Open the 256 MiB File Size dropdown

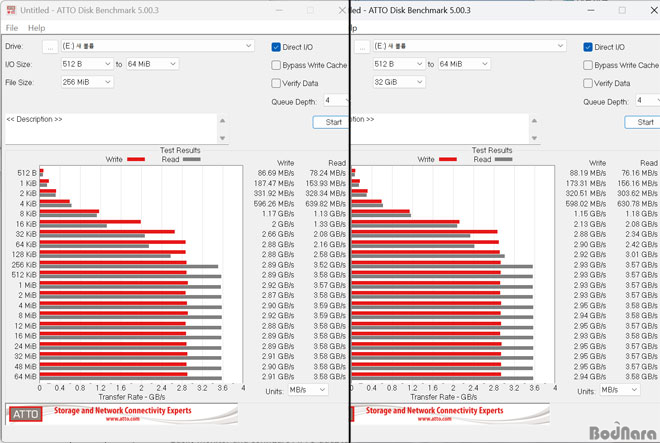click(87, 82)
